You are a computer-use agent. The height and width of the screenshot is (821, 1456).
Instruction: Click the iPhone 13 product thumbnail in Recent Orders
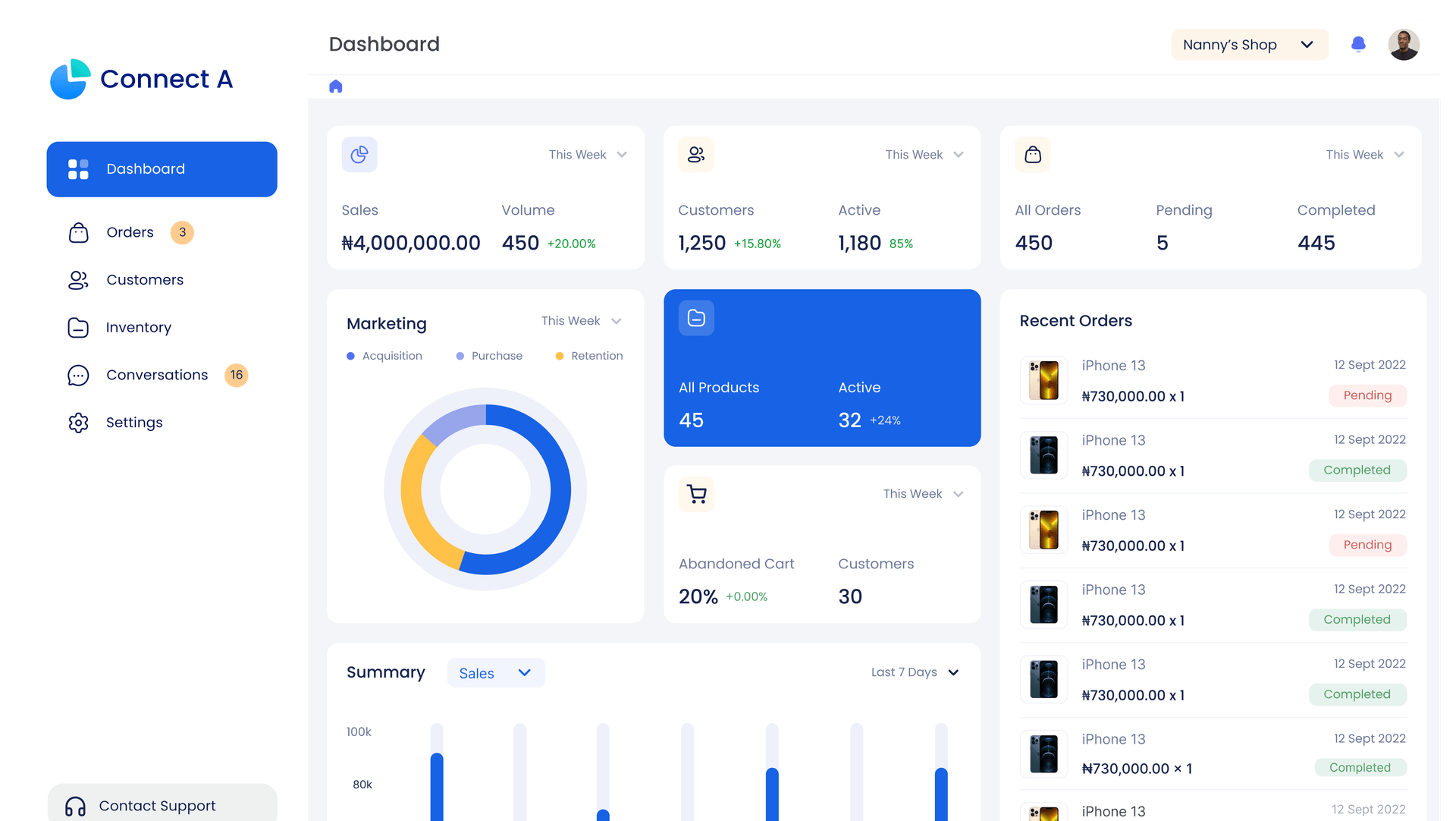[x=1043, y=379]
